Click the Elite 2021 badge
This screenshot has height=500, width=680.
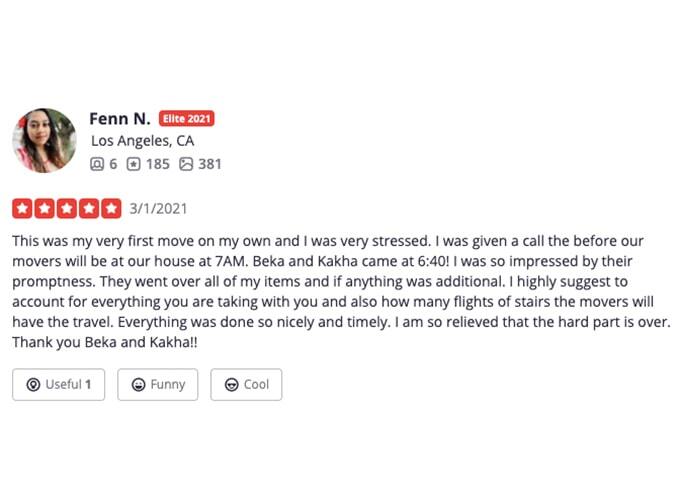186,118
